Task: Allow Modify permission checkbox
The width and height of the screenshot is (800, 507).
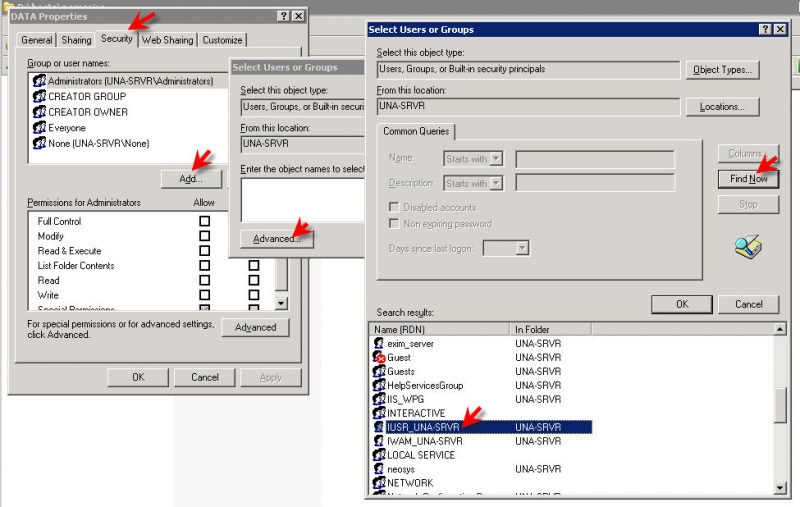Action: pyautogui.click(x=205, y=236)
